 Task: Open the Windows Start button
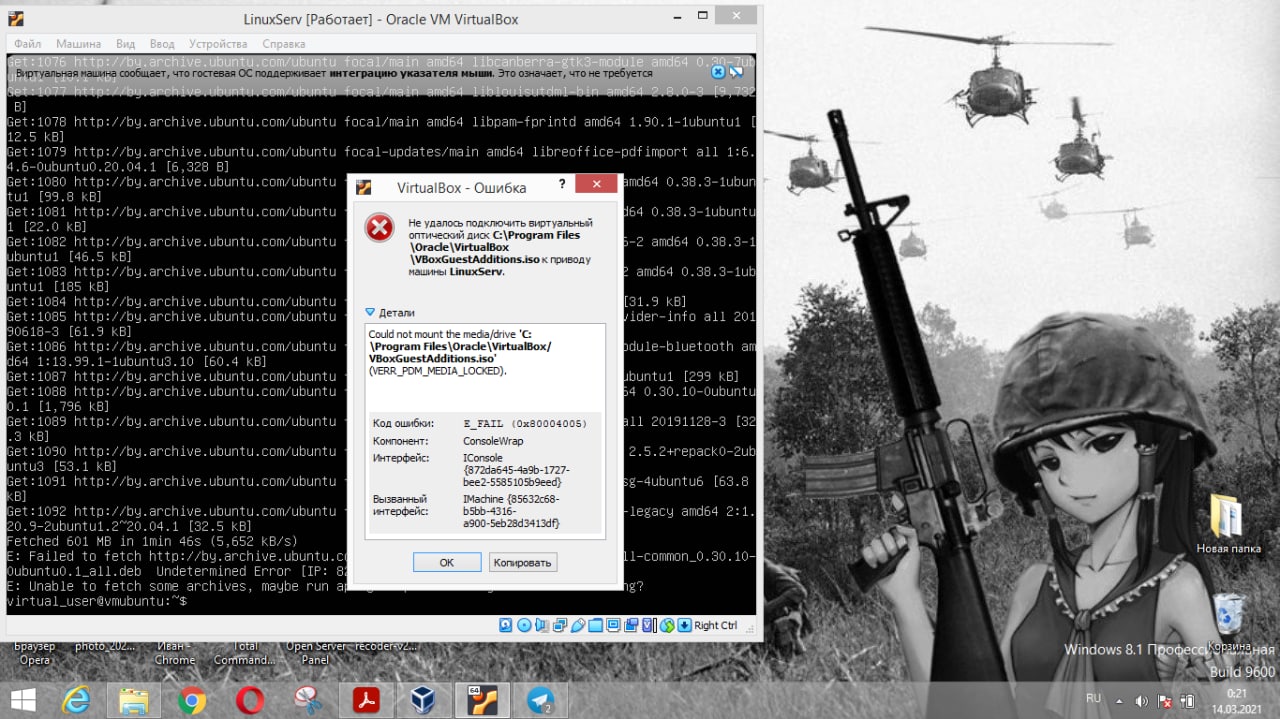click(22, 699)
